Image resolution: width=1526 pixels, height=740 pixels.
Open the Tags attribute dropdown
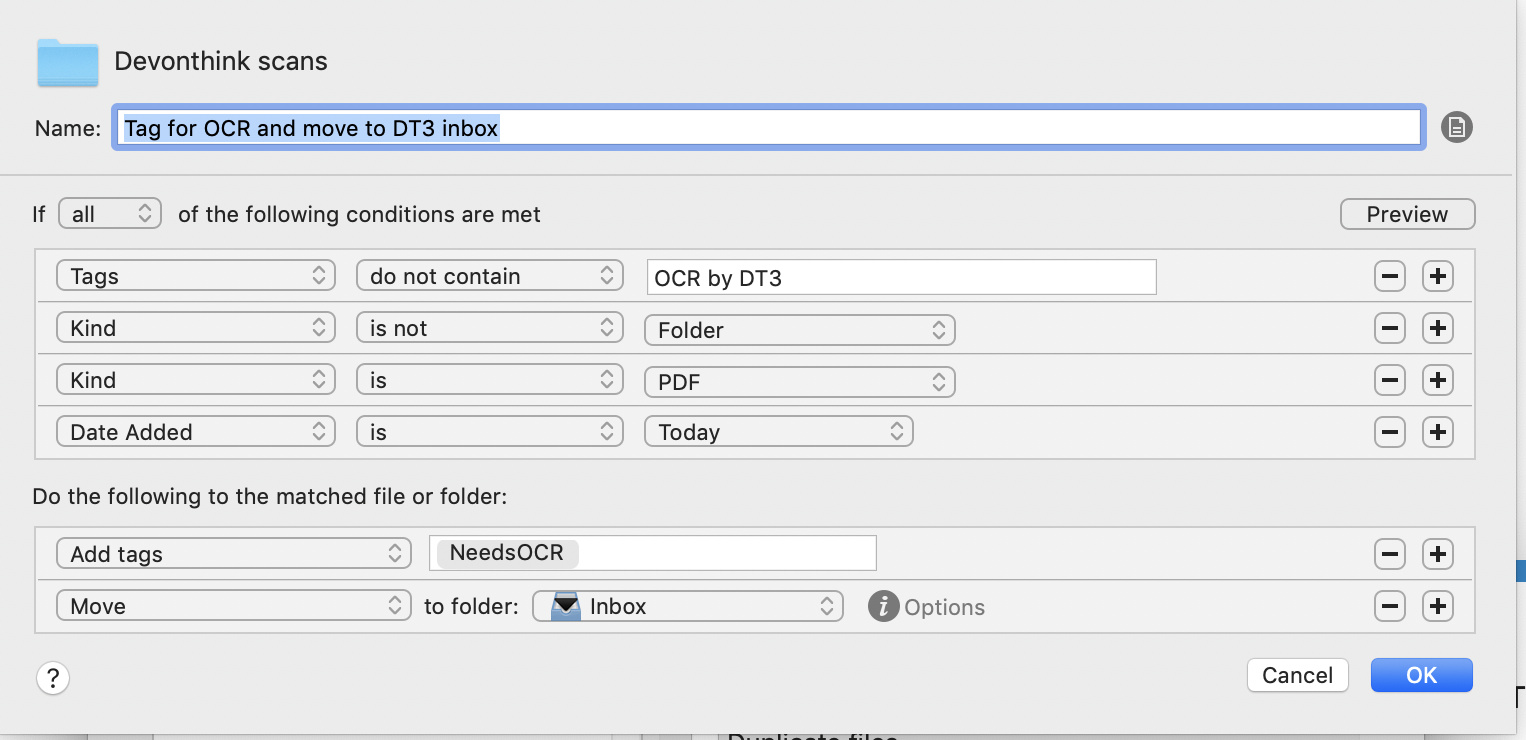[195, 275]
